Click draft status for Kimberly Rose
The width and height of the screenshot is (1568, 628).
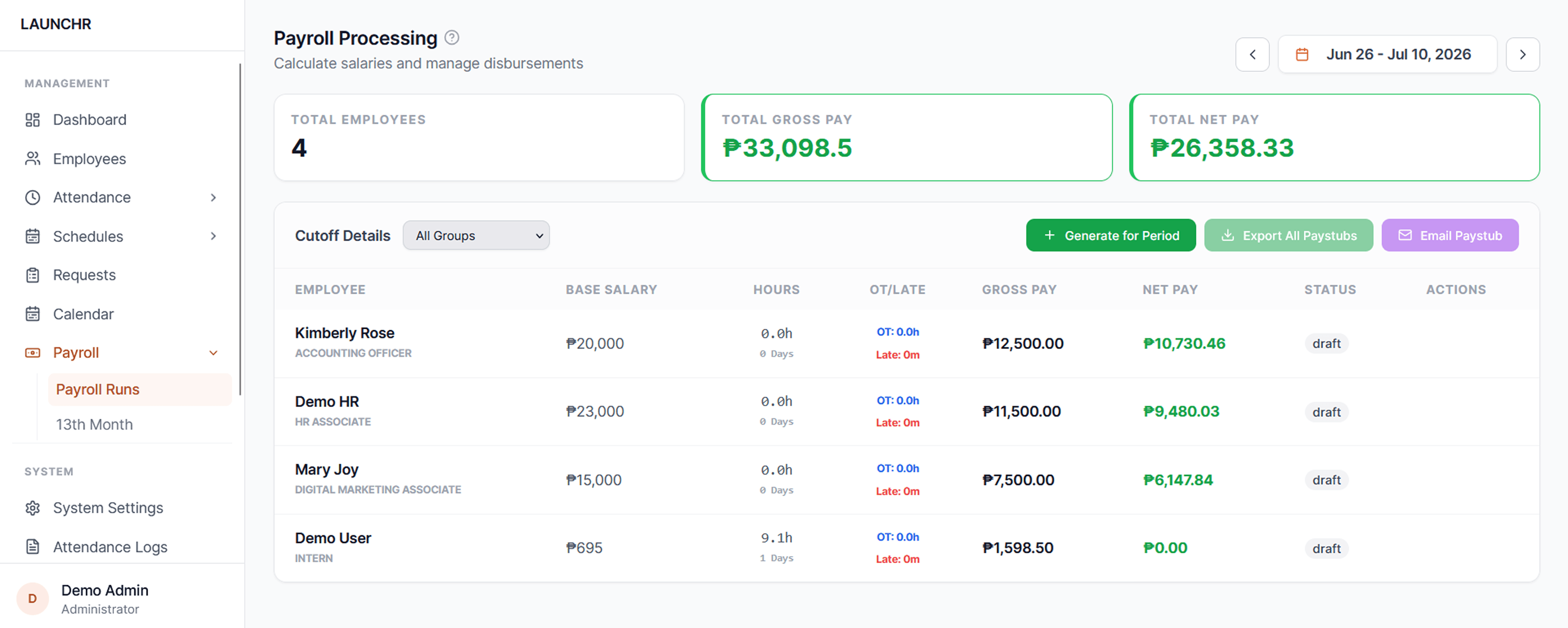click(x=1326, y=344)
